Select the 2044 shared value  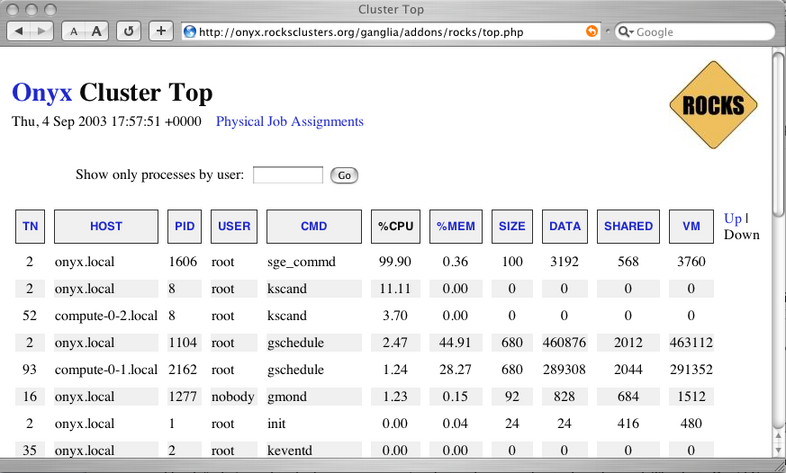coord(628,370)
